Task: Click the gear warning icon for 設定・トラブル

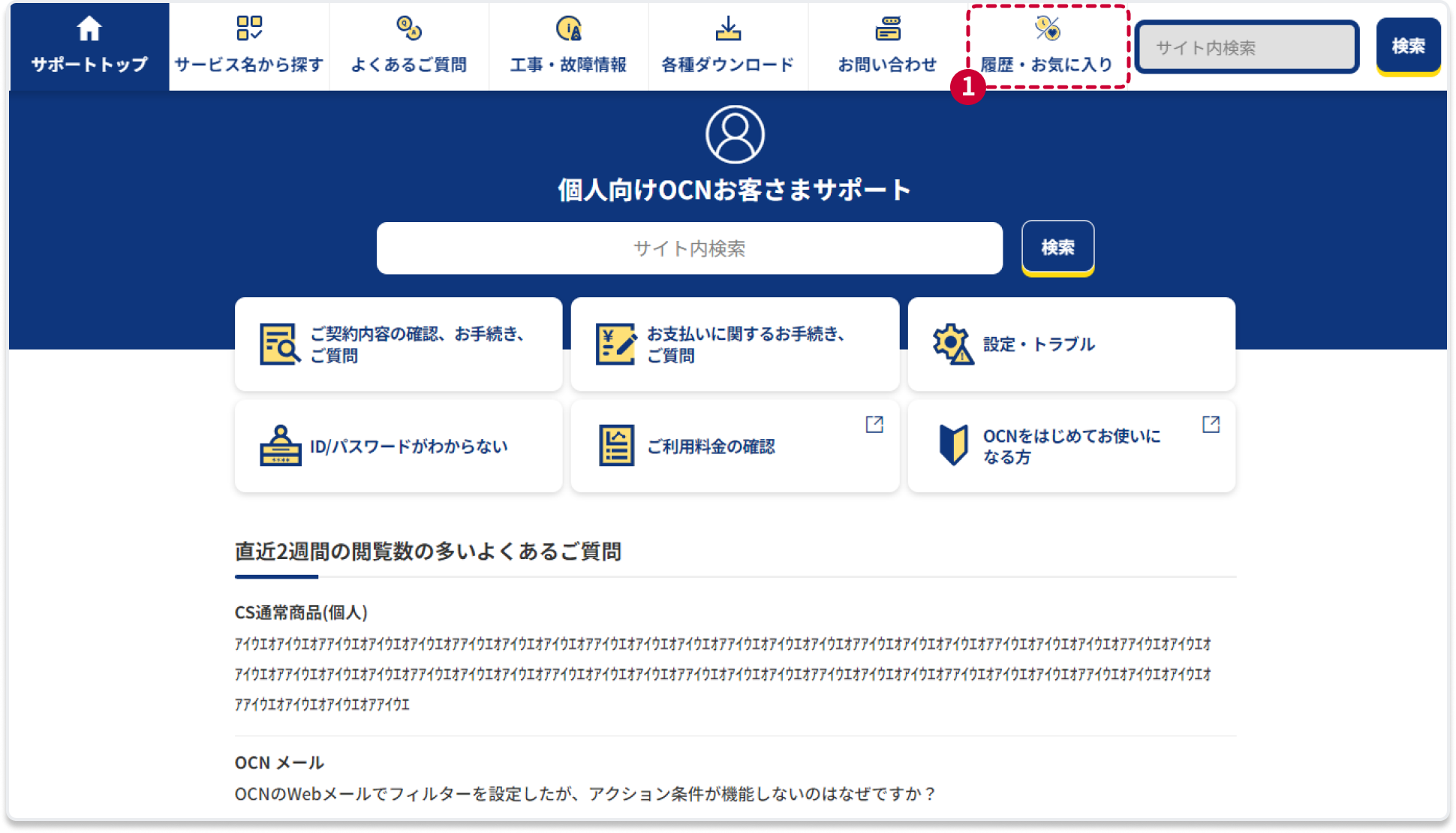Action: [953, 344]
